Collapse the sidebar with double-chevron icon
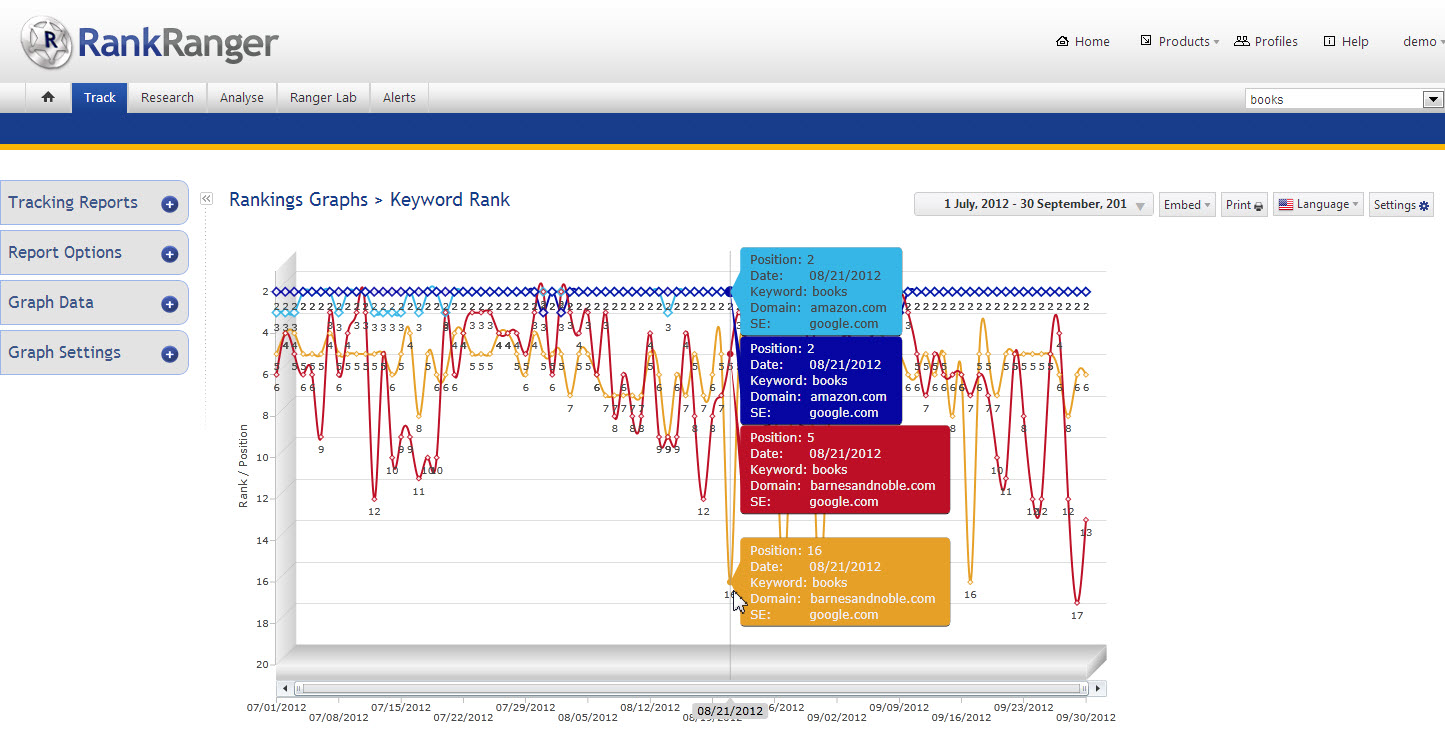 pos(207,199)
